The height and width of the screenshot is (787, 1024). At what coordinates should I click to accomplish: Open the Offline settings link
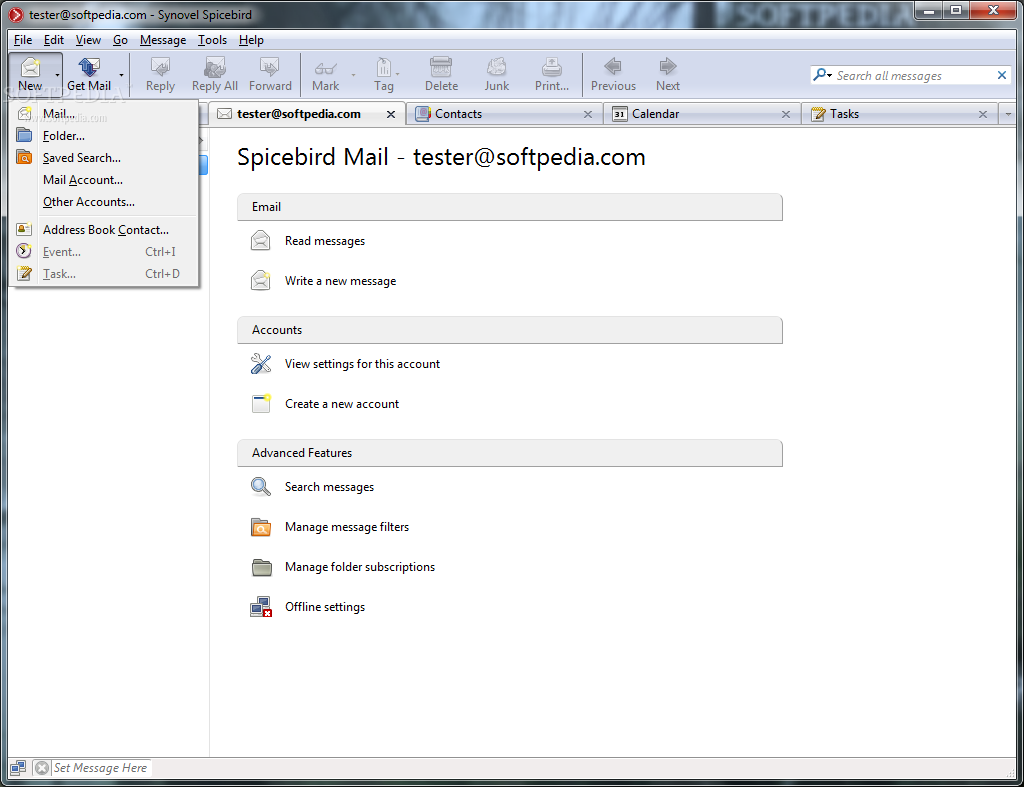point(325,607)
